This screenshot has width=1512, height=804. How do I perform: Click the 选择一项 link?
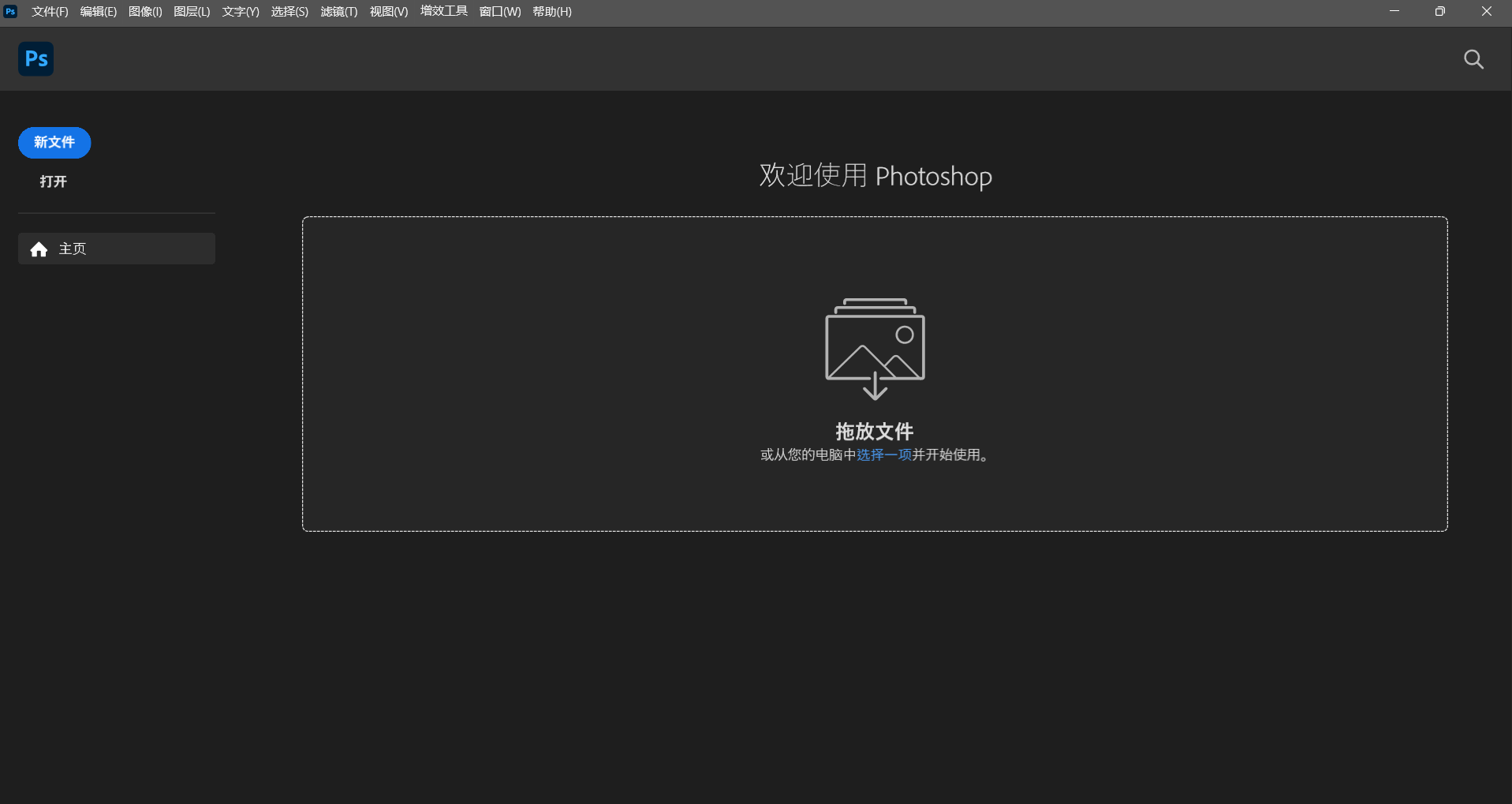click(x=884, y=455)
